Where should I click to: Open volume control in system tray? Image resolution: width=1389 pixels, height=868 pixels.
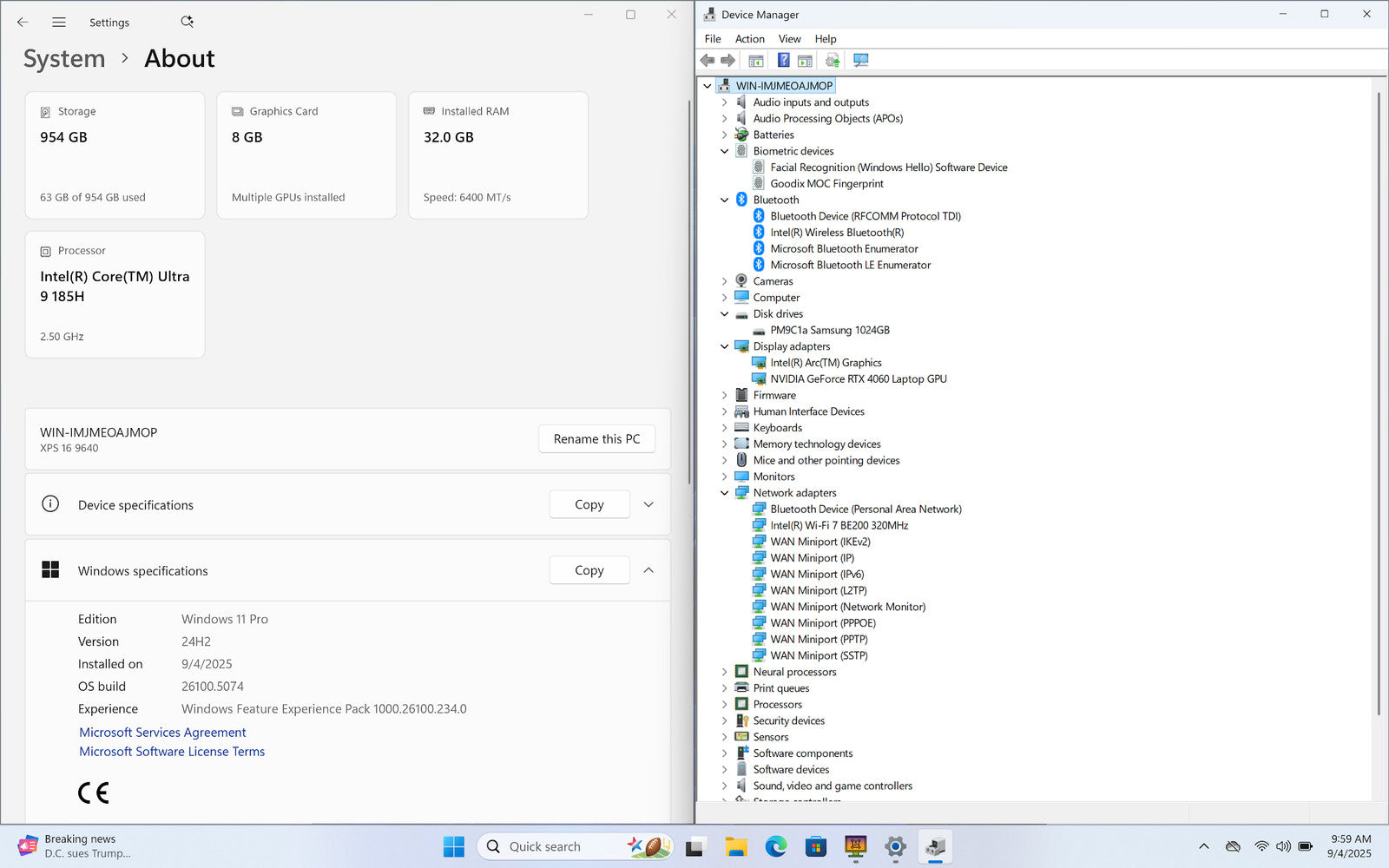1283,846
